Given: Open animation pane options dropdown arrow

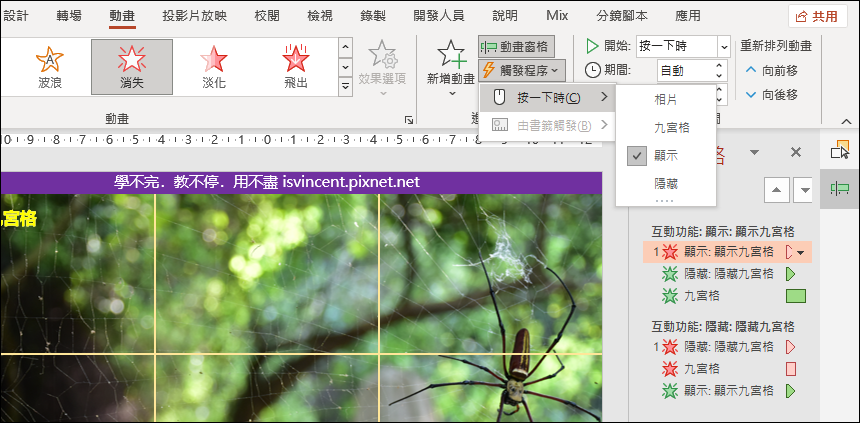Looking at the screenshot, I should [x=755, y=153].
